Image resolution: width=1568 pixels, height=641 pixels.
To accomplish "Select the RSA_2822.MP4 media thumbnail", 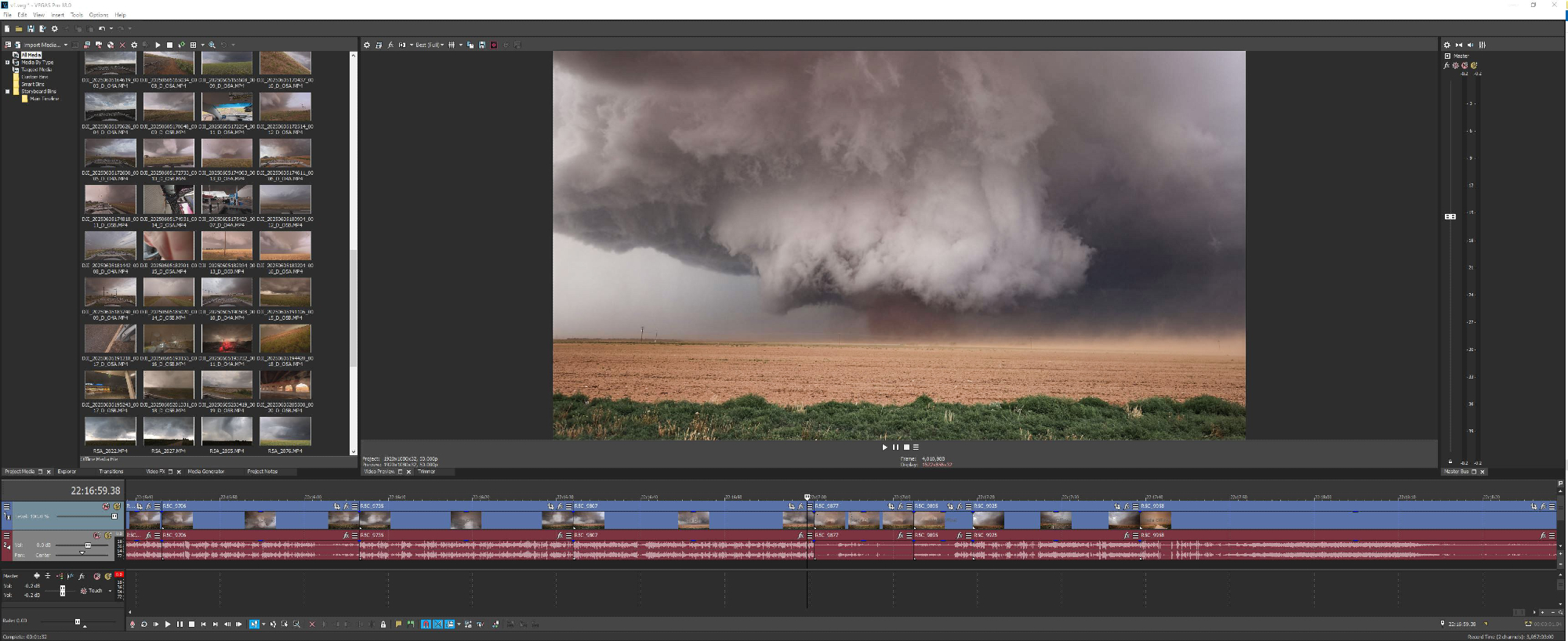I will click(110, 431).
